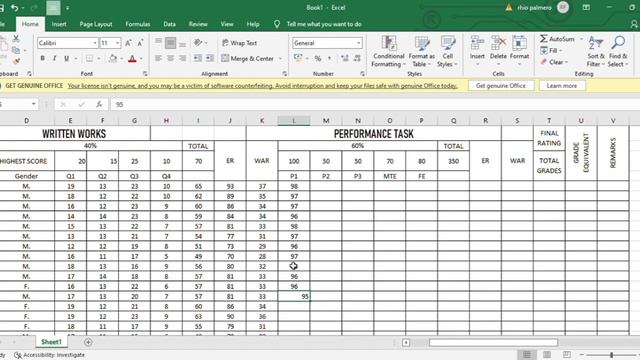
Task: Toggle Wrap Text
Action: pos(240,43)
